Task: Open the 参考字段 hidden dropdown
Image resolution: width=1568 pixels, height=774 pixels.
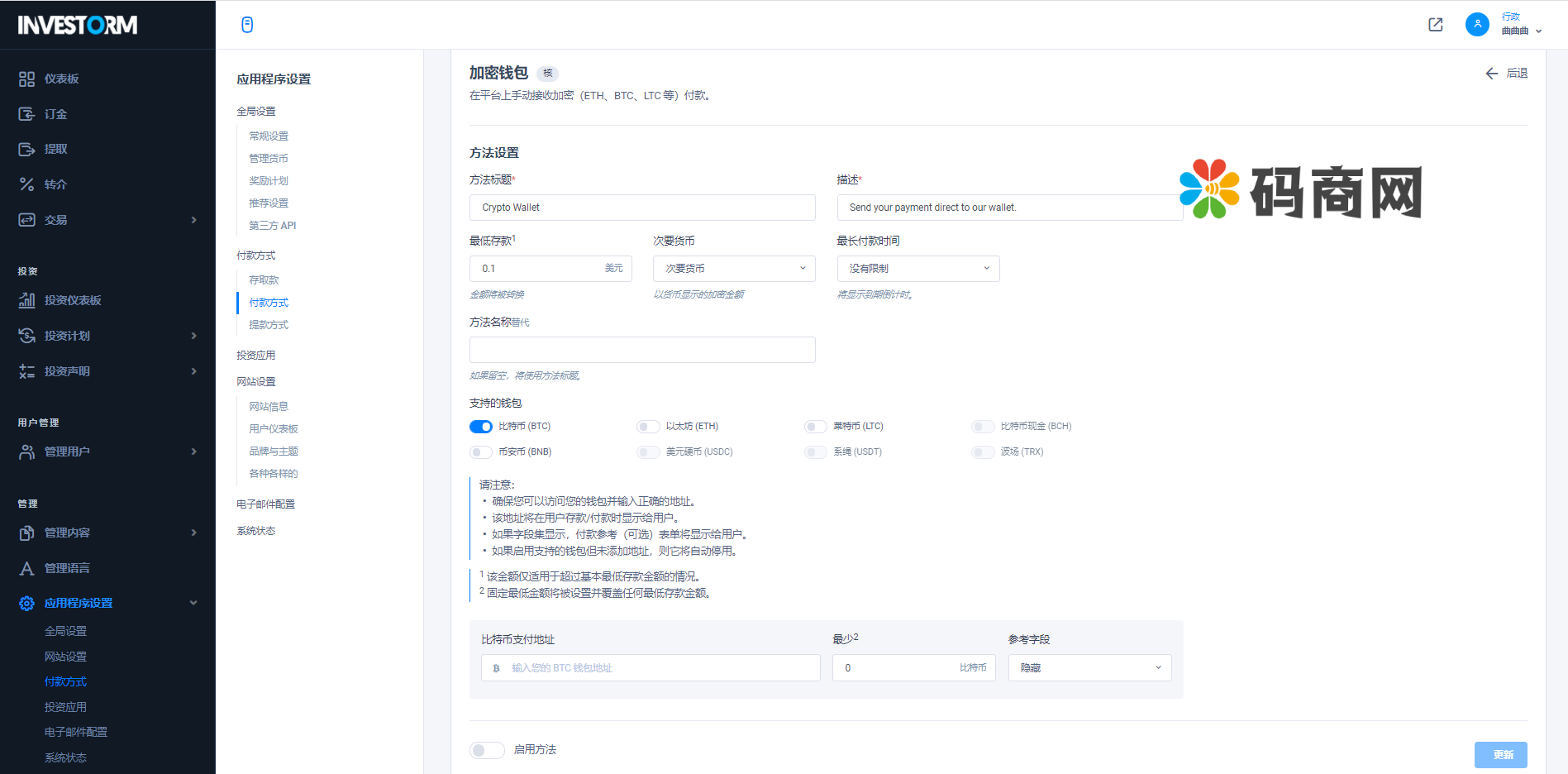Action: [x=1089, y=667]
